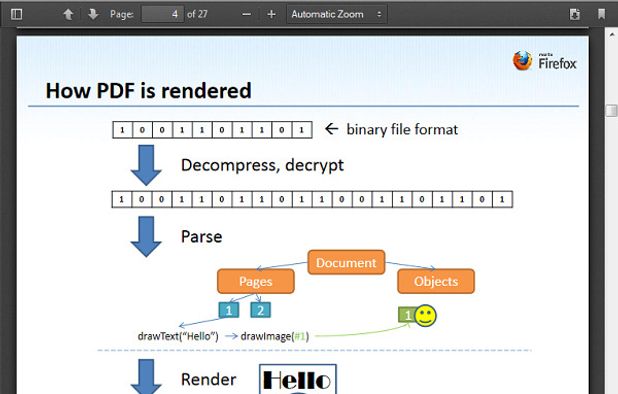Click the yellow smiley face object
The image size is (618, 394).
[426, 316]
